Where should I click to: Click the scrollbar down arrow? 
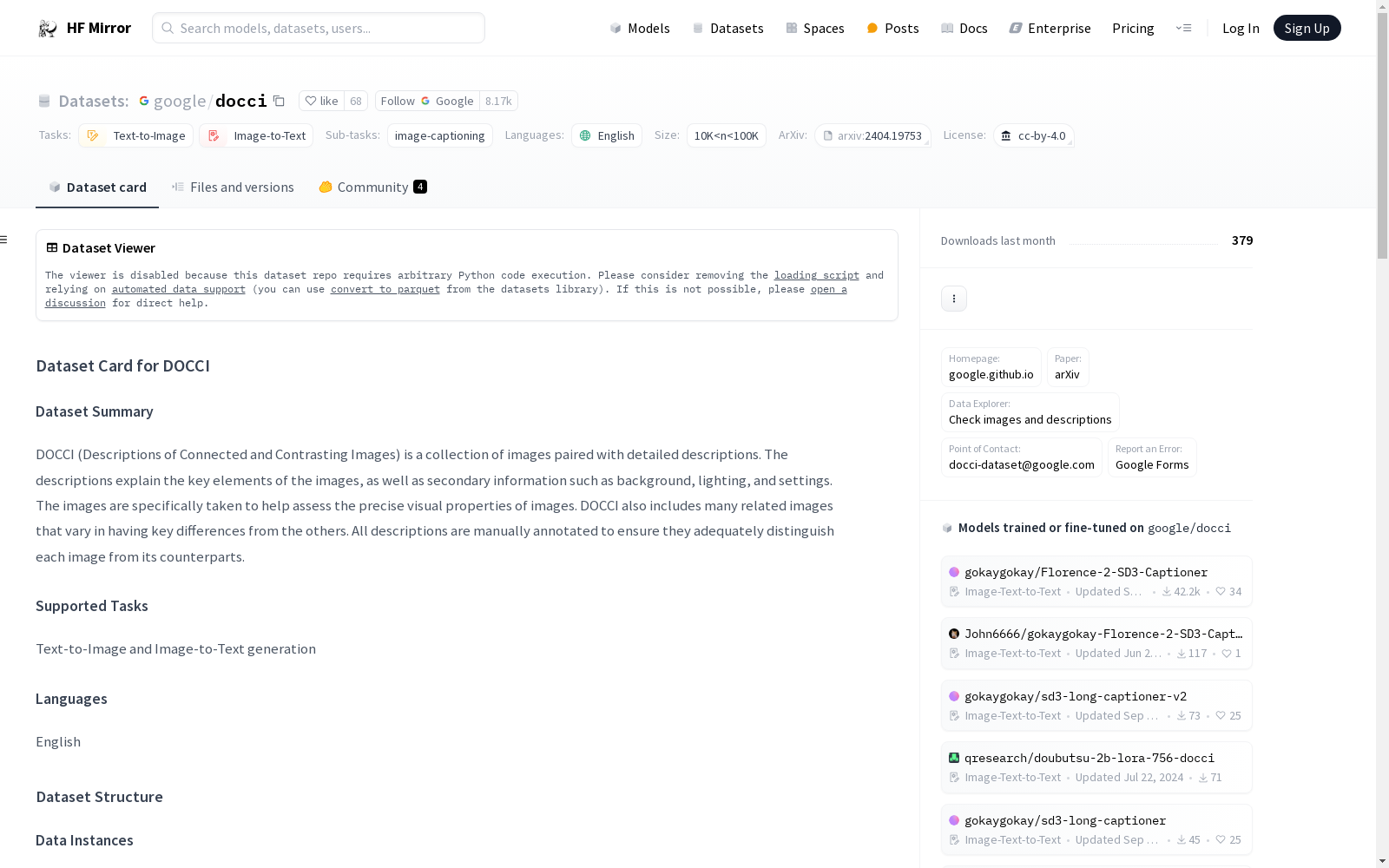pos(1382,861)
